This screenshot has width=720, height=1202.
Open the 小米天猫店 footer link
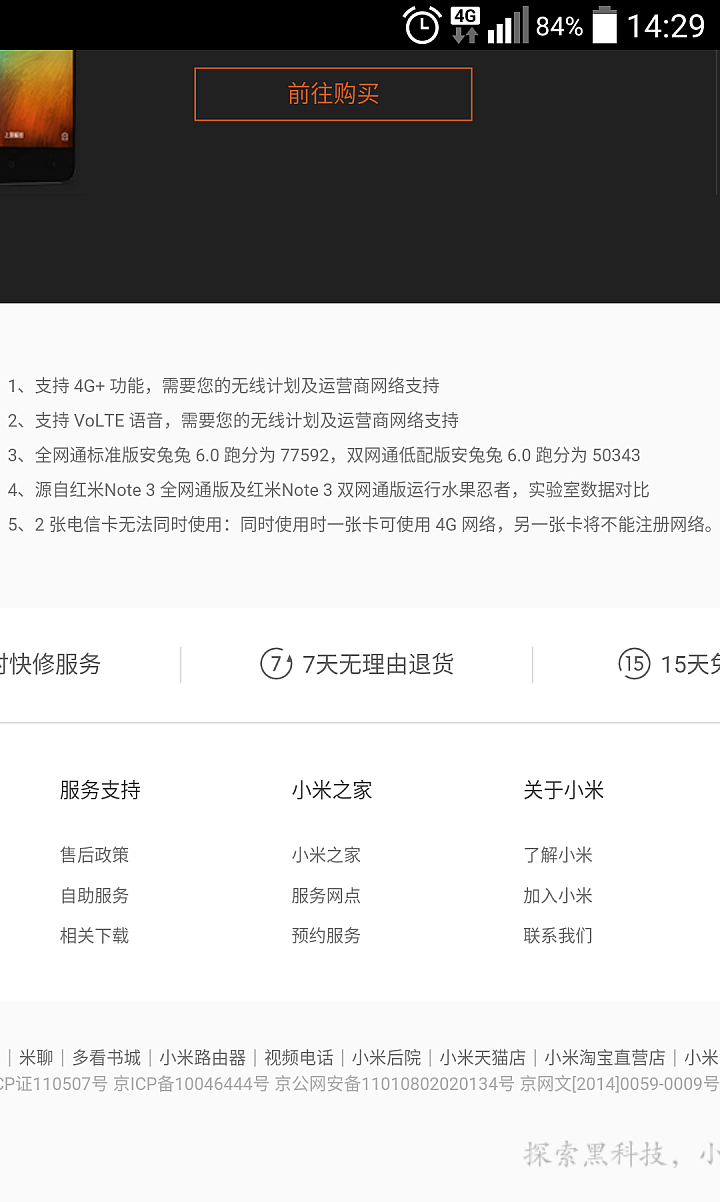pyautogui.click(x=482, y=1057)
